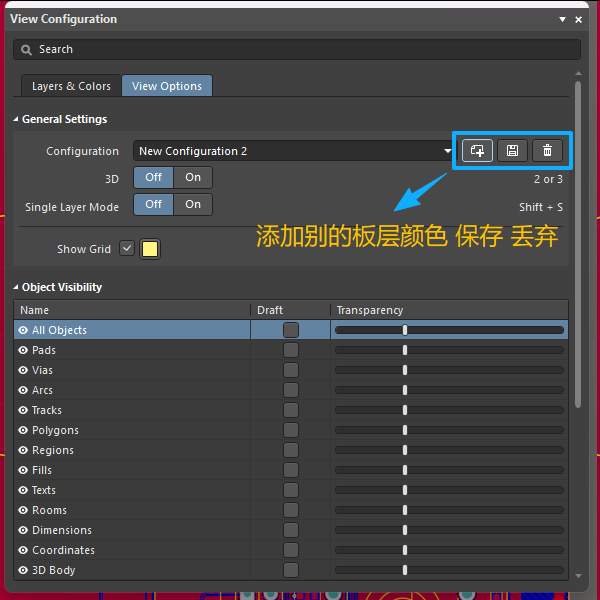Open the panel options triangle menu

pos(562,19)
